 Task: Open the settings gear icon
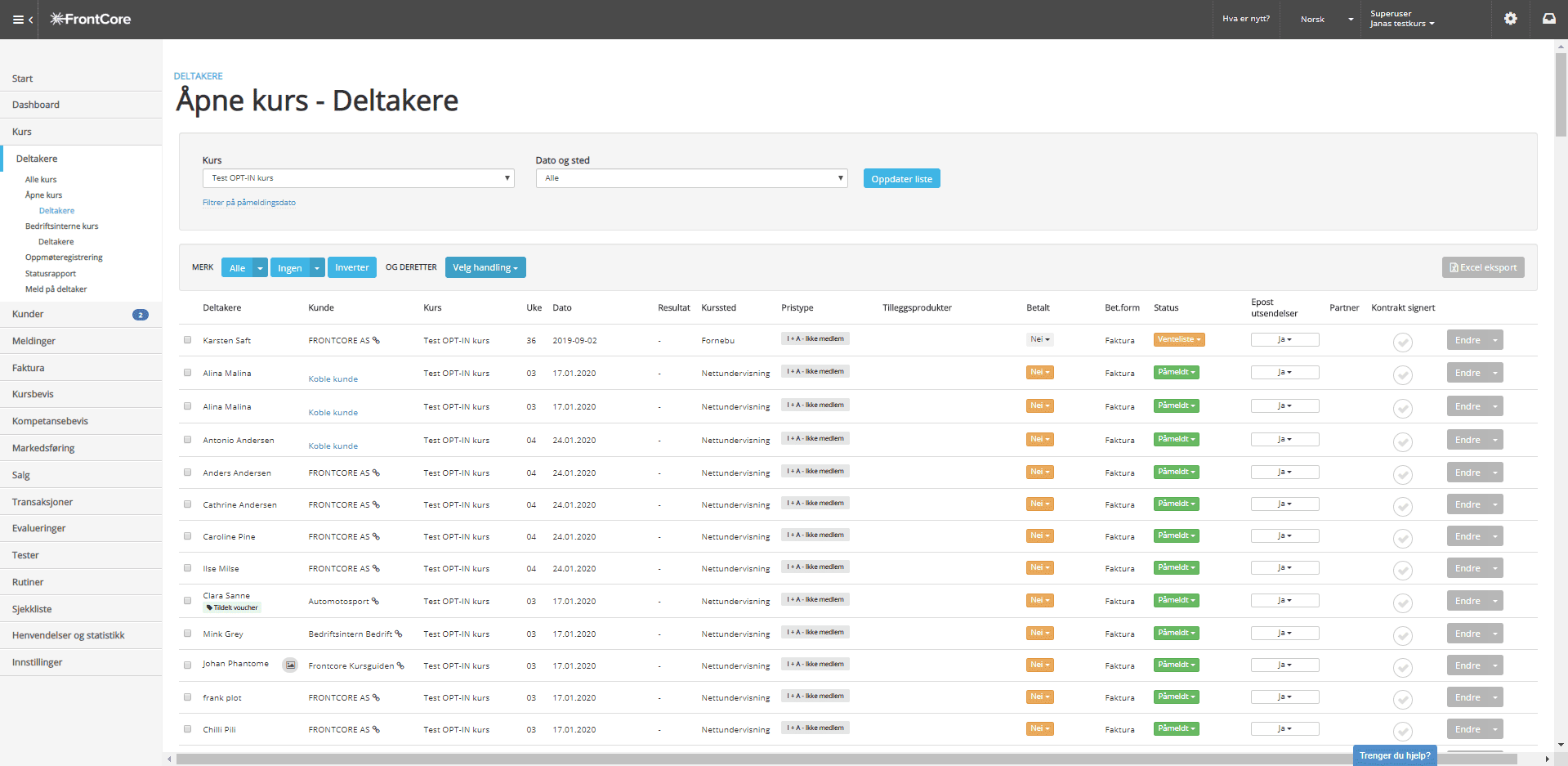coord(1510,19)
